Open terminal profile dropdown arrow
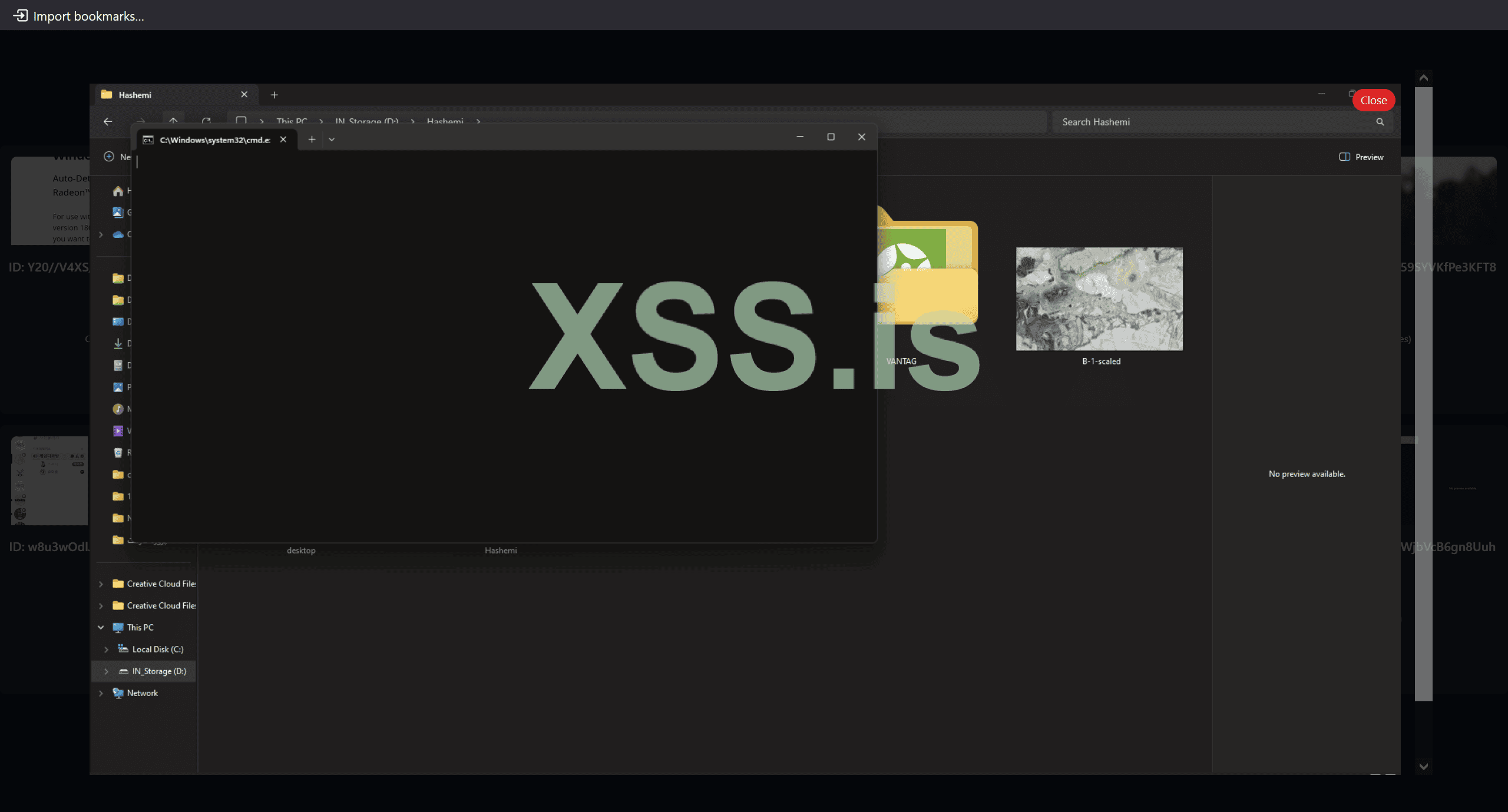This screenshot has height=812, width=1508. point(332,140)
